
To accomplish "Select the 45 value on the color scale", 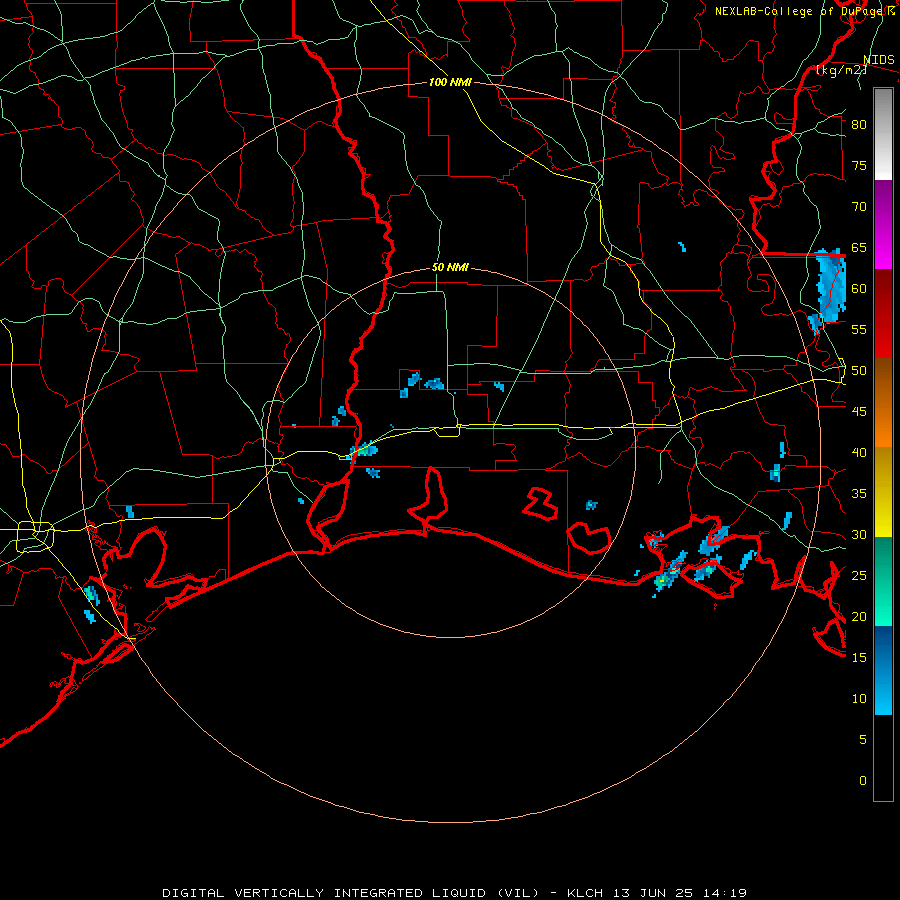I will [x=859, y=412].
